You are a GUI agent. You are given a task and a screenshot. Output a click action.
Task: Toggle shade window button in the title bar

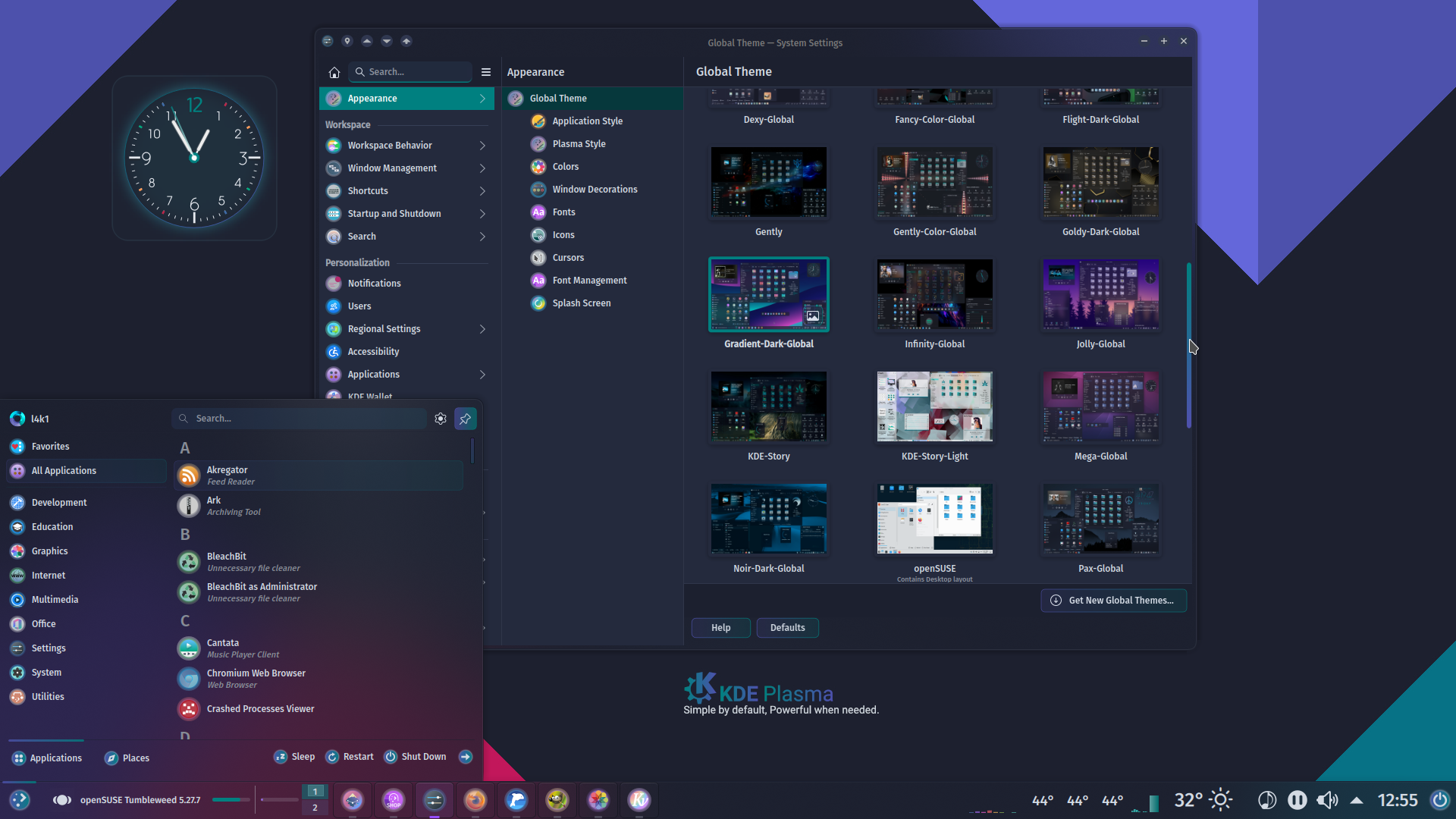[x=406, y=41]
